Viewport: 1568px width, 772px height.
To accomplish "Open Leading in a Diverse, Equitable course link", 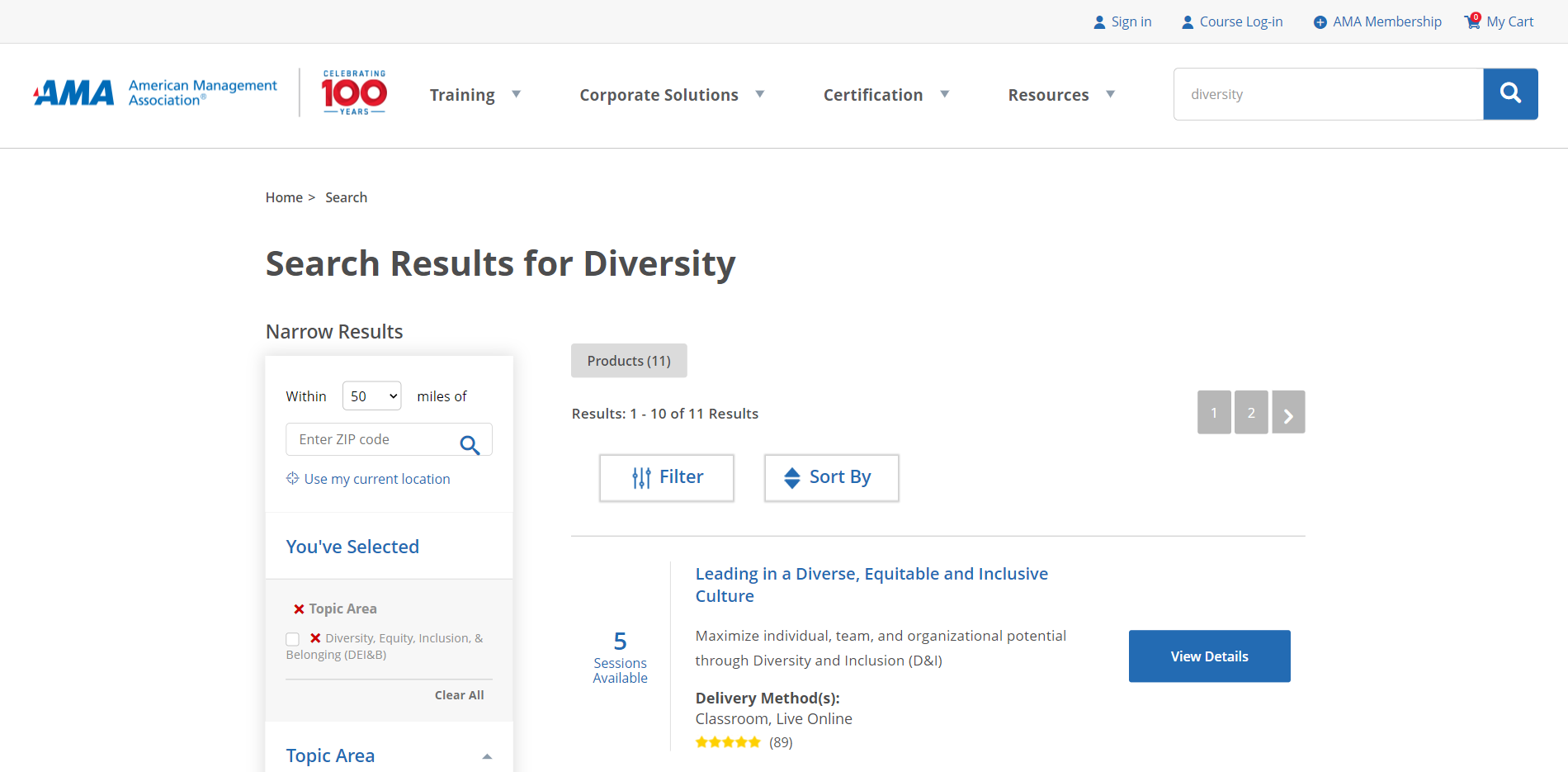I will click(871, 585).
